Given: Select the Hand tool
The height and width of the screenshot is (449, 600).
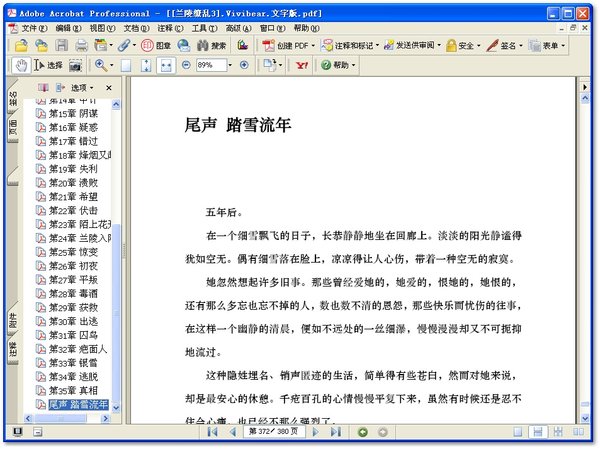Looking at the screenshot, I should 21,65.
